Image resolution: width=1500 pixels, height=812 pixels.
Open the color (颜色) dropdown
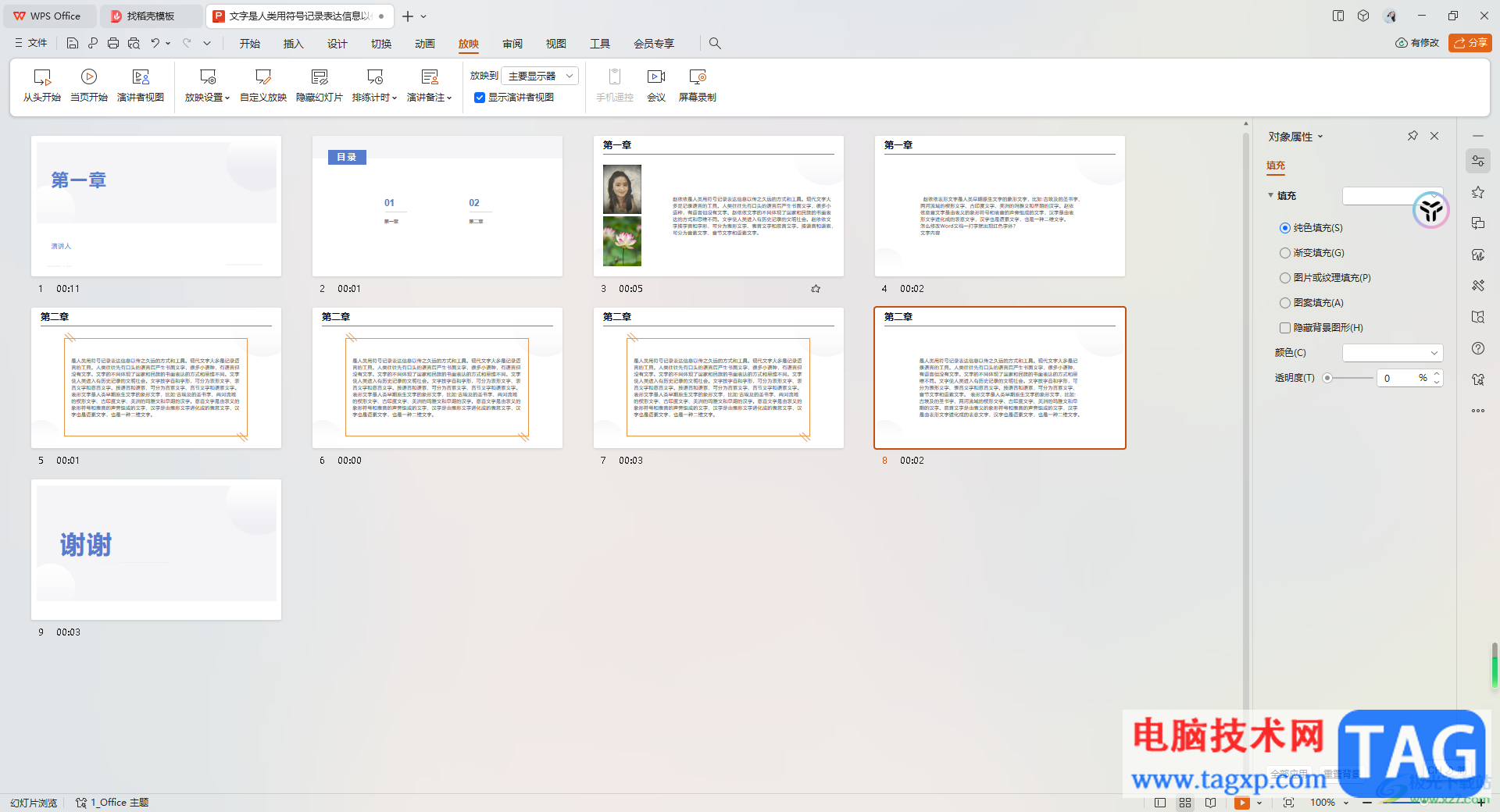[x=1392, y=353]
